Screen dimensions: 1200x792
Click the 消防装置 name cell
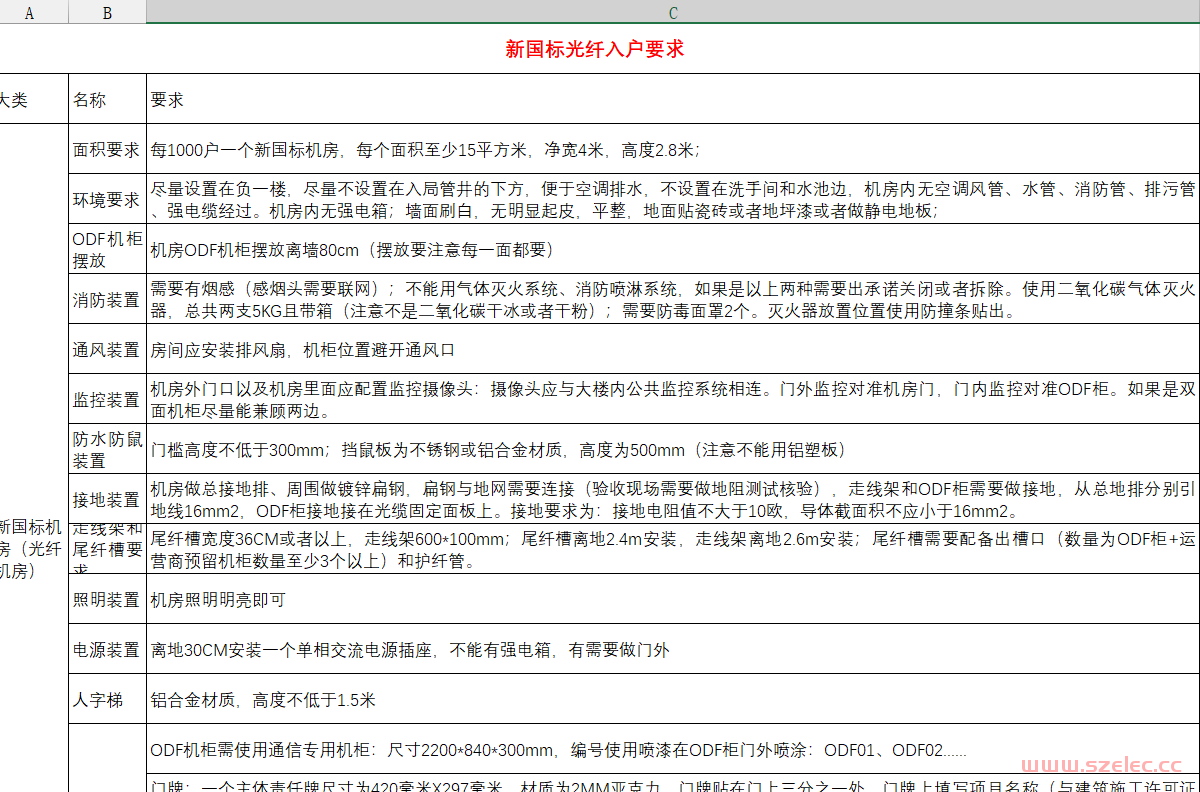[x=108, y=299]
